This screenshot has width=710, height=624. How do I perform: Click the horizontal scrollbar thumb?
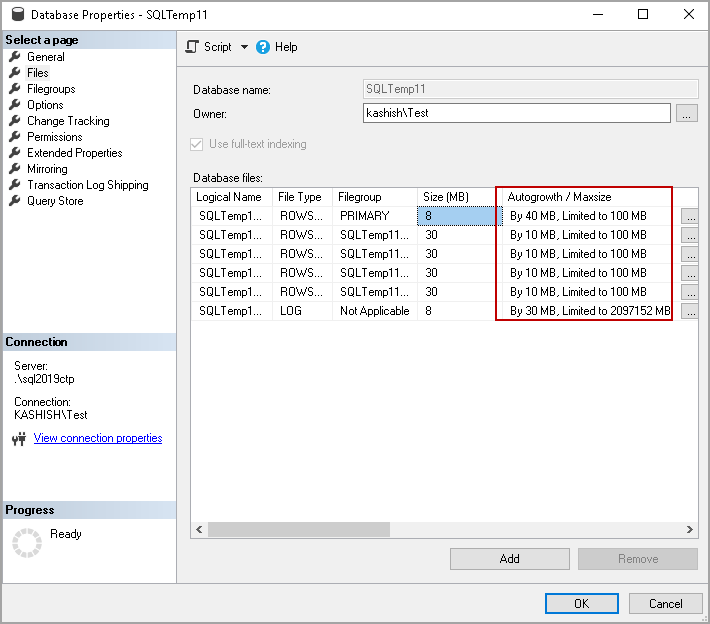(x=299, y=529)
